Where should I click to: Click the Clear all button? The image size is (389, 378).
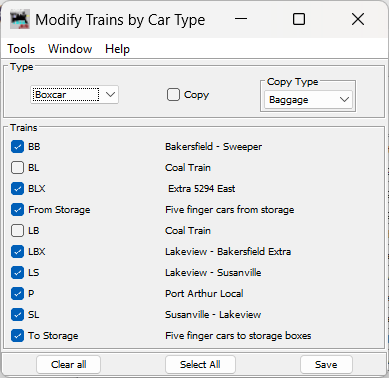coord(68,364)
